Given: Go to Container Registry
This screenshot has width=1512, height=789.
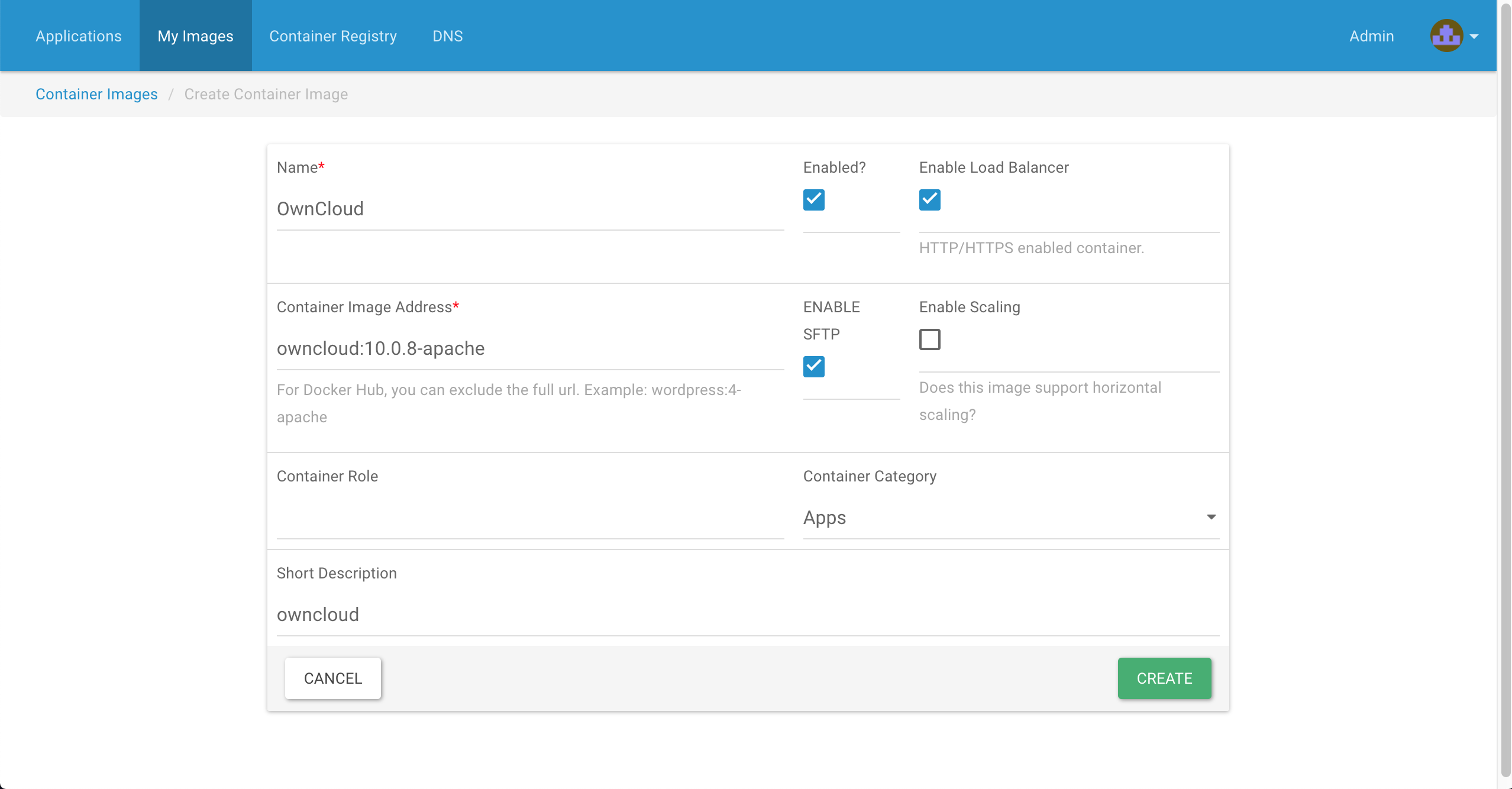Looking at the screenshot, I should [333, 36].
